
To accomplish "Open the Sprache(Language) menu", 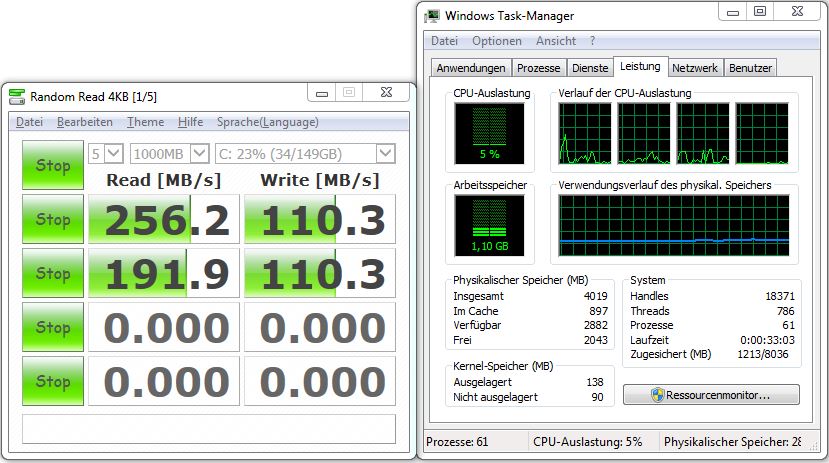I will [268, 122].
